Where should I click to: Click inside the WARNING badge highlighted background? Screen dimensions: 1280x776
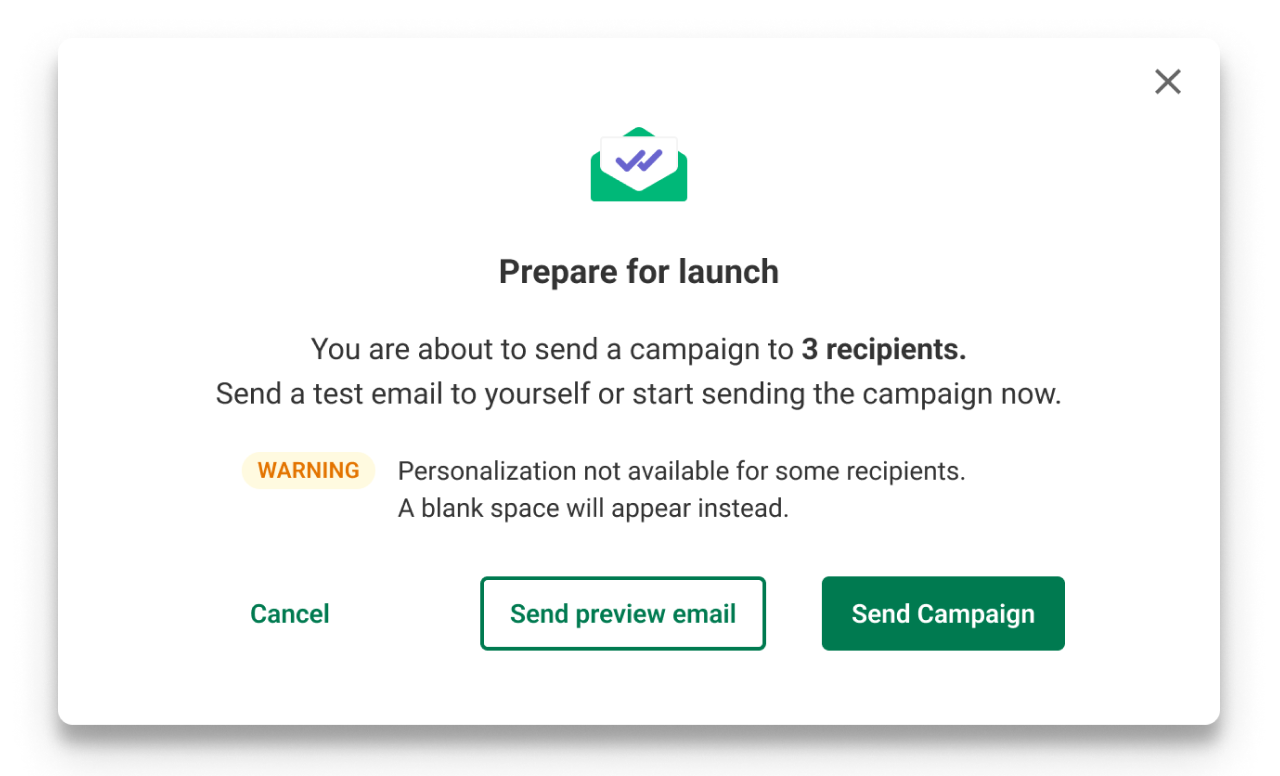coord(308,470)
